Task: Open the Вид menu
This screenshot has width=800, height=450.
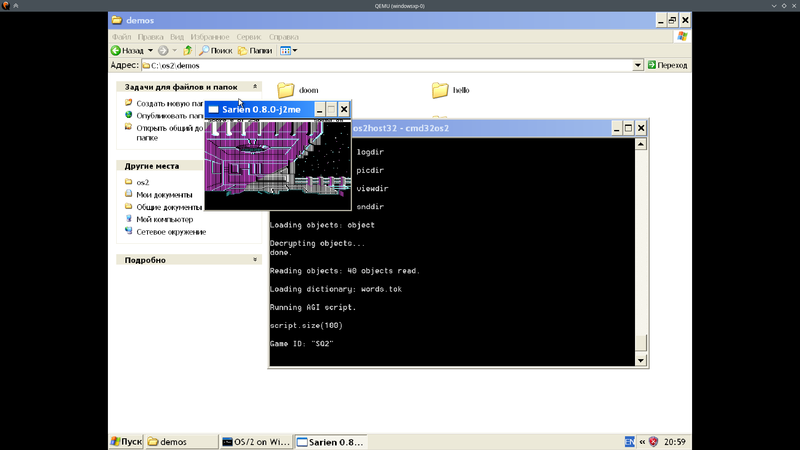Action: [177, 37]
